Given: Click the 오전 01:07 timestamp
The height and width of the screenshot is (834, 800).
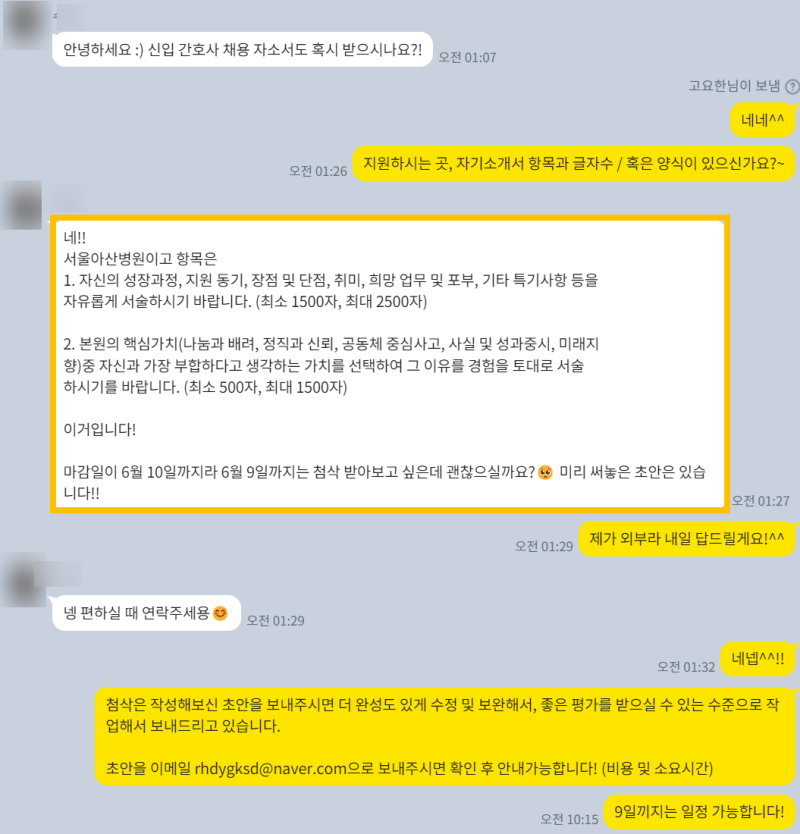Looking at the screenshot, I should click(467, 57).
